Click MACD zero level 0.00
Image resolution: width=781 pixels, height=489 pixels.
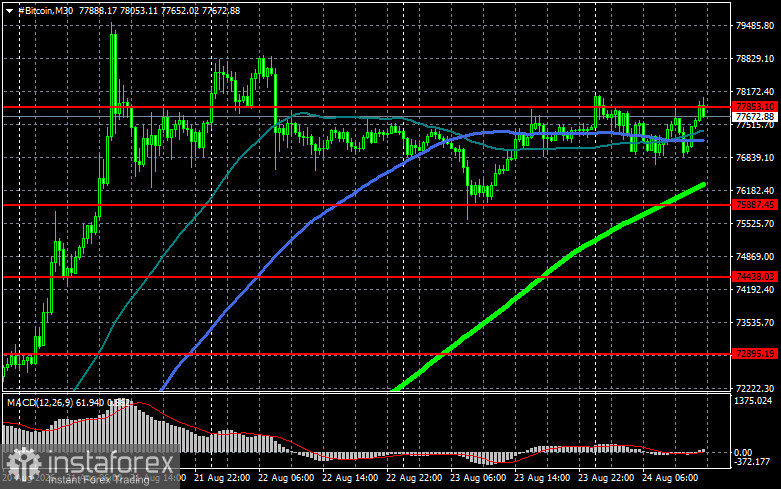[x=743, y=453]
